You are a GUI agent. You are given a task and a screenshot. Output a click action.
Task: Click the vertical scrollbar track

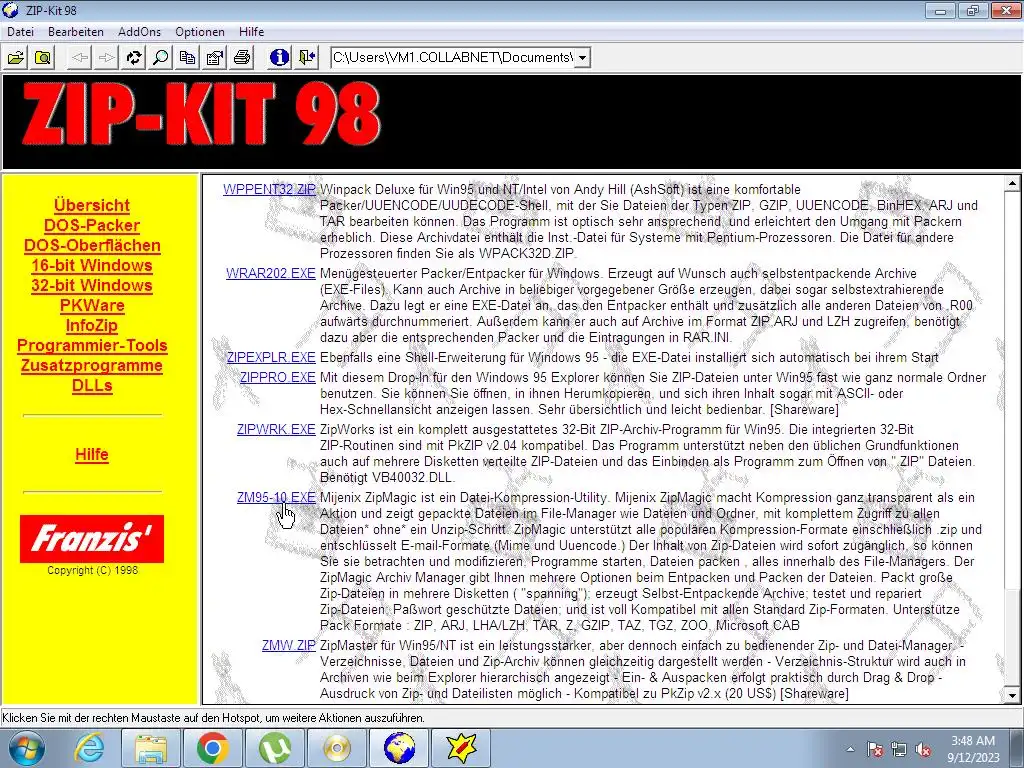pyautogui.click(x=1012, y=392)
